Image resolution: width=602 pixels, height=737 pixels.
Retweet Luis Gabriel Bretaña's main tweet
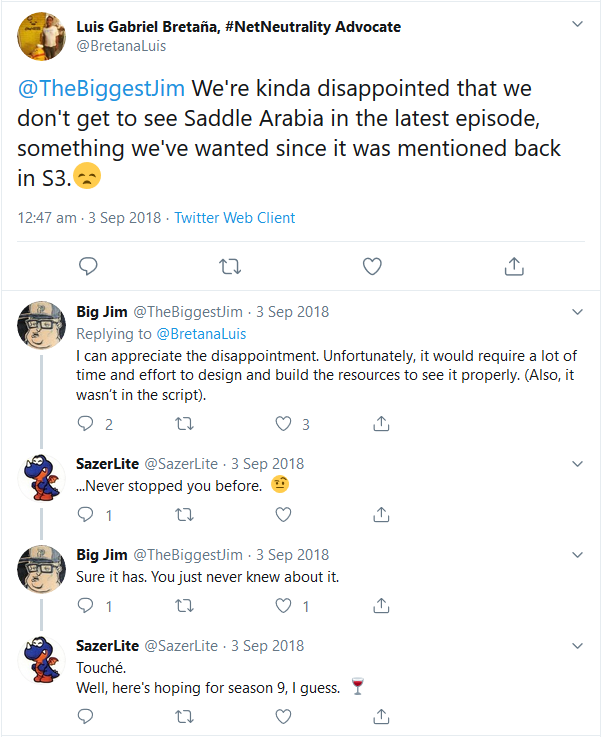click(229, 266)
